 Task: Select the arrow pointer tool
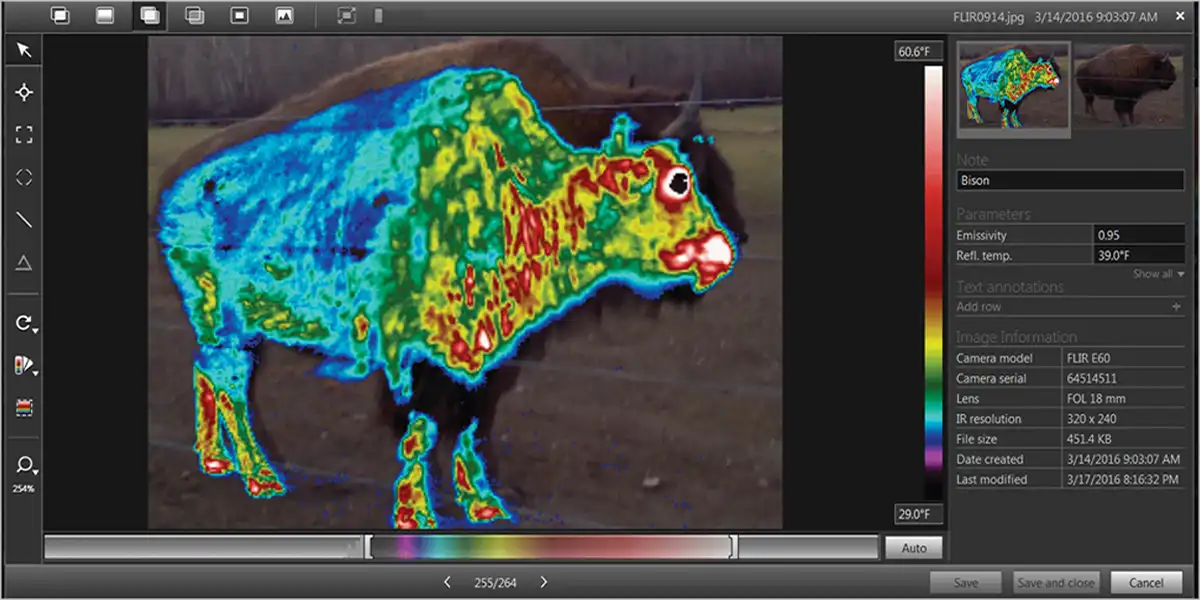[24, 50]
